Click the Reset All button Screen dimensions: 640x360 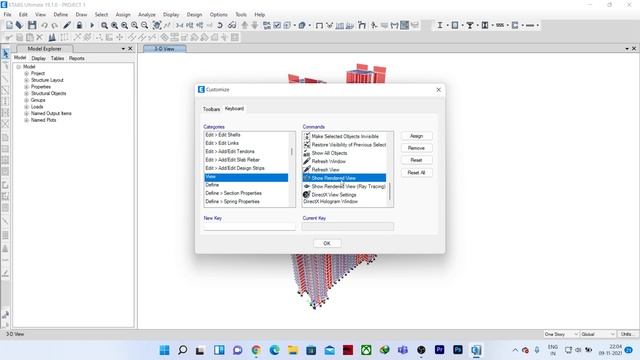coord(416,173)
